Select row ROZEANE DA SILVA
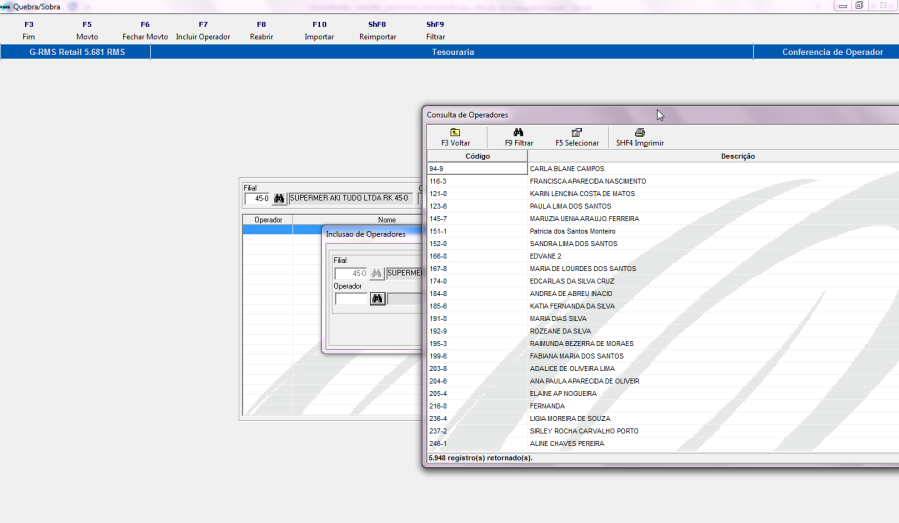The height and width of the screenshot is (523, 899). pos(663,331)
